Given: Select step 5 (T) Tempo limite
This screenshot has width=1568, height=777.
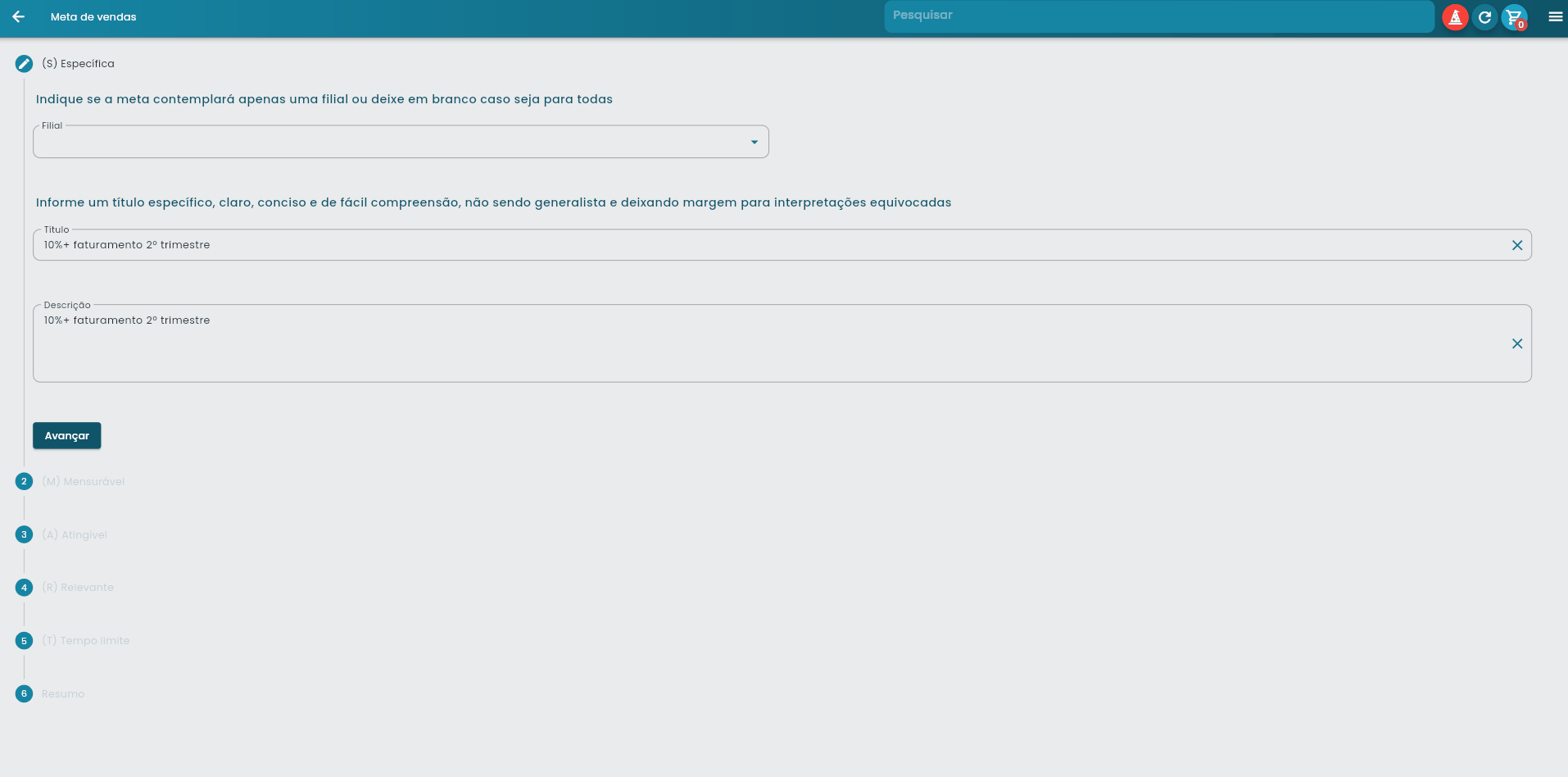Looking at the screenshot, I should coord(85,640).
